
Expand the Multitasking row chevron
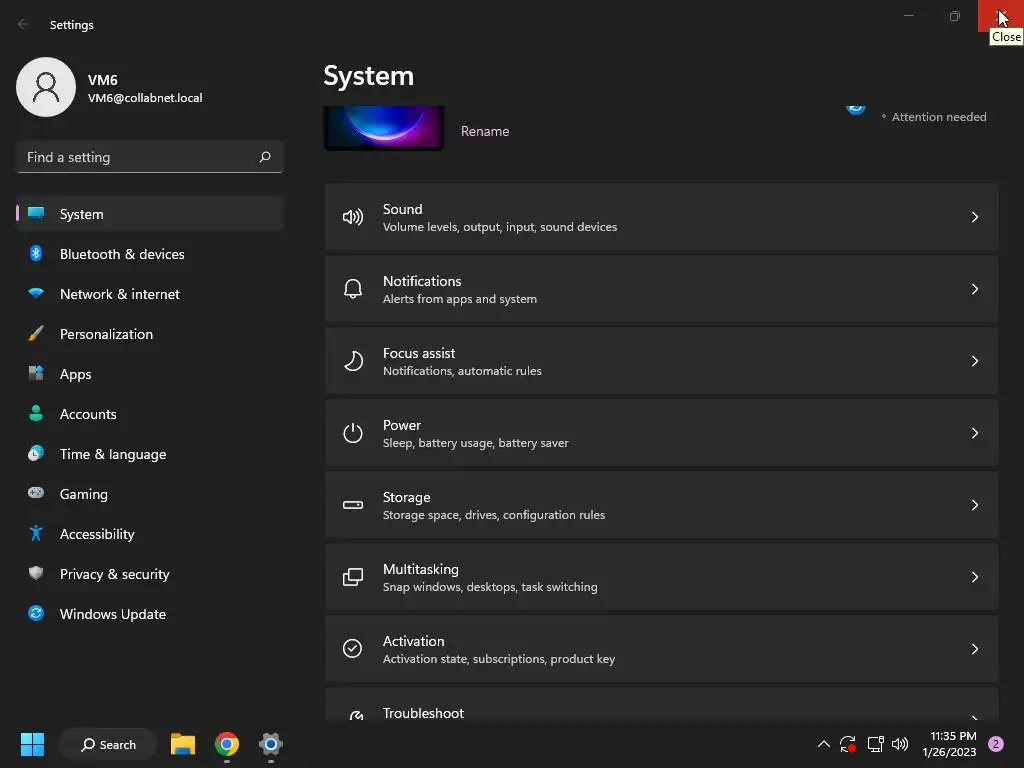(974, 577)
